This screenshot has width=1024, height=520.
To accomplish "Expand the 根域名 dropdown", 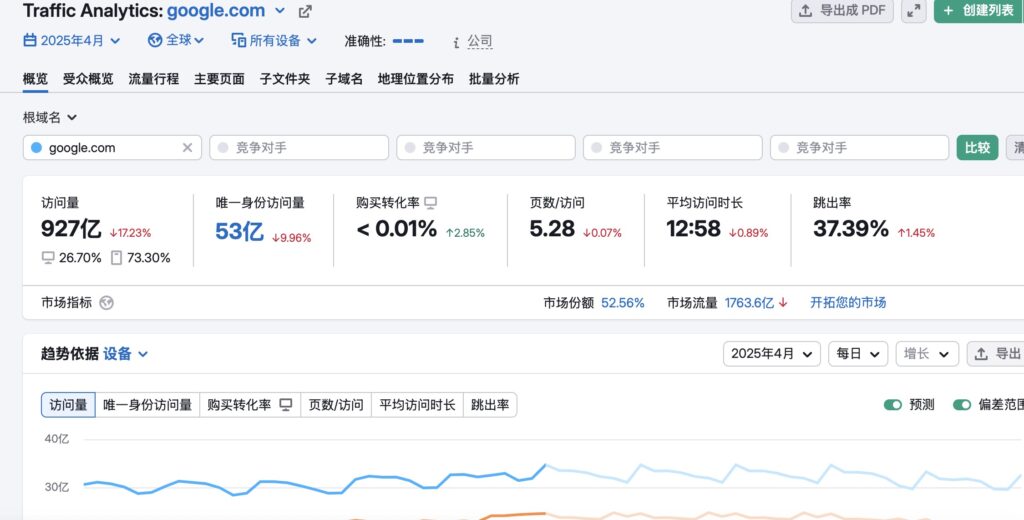I will (50, 118).
